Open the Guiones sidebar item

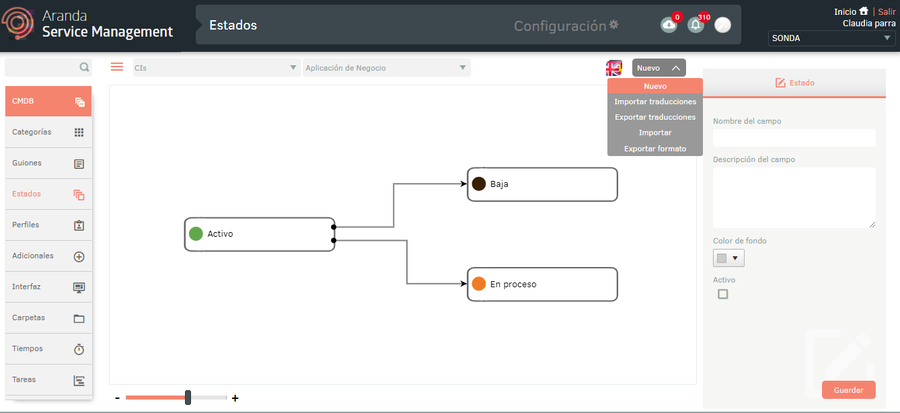(x=48, y=163)
